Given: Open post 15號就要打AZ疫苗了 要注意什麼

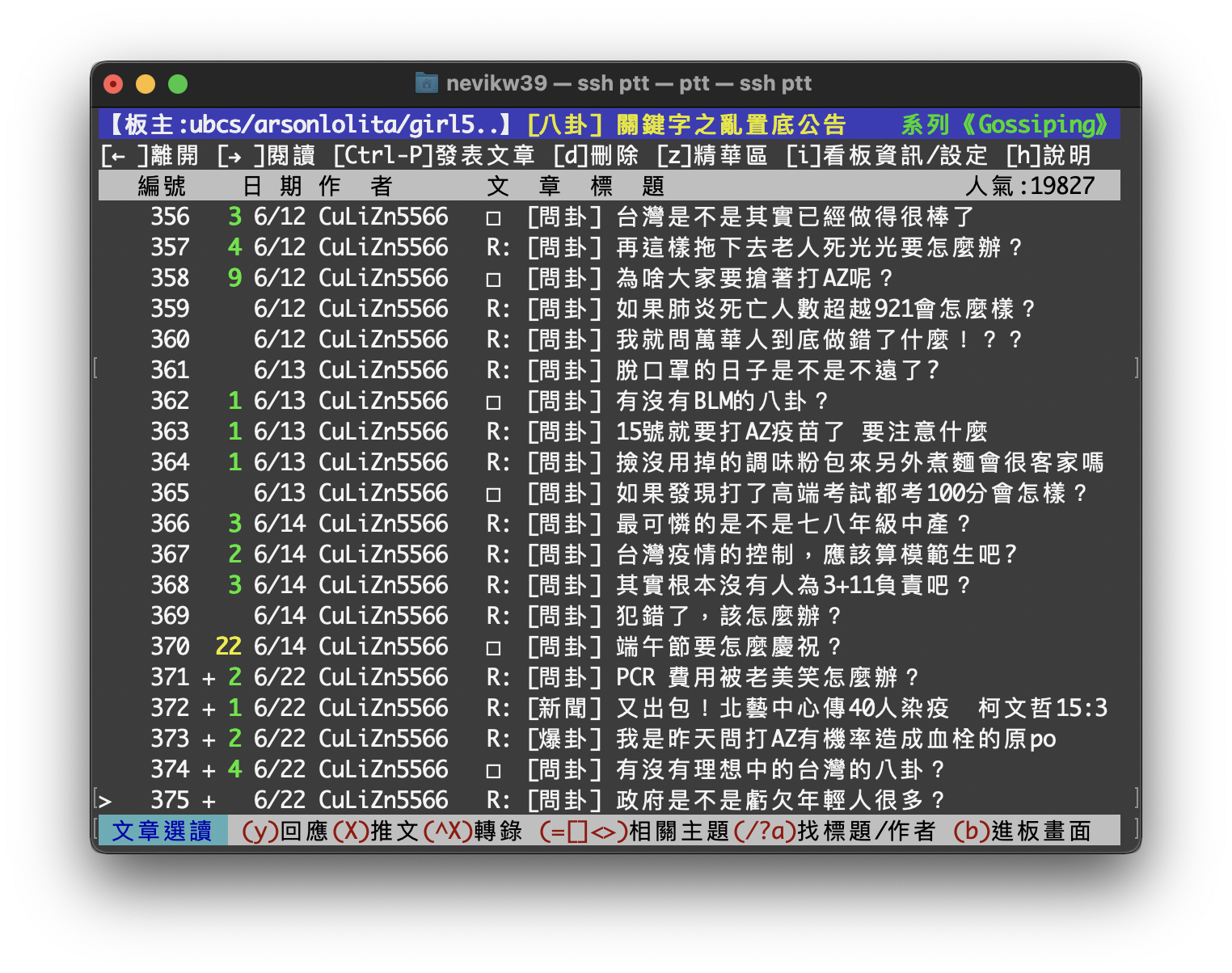Looking at the screenshot, I should [802, 432].
